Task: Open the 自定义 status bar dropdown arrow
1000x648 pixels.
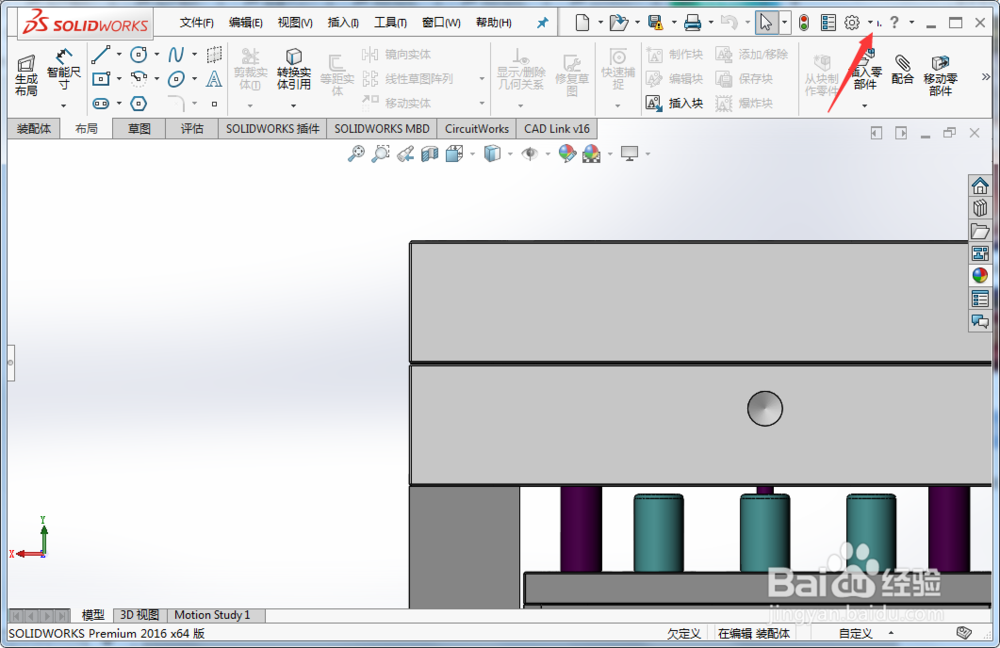Action: (891, 633)
